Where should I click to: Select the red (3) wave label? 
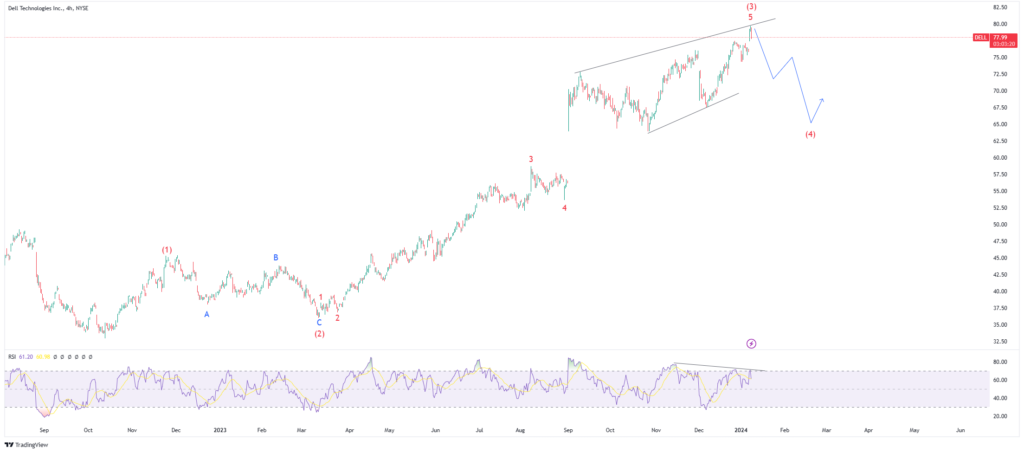coord(751,7)
